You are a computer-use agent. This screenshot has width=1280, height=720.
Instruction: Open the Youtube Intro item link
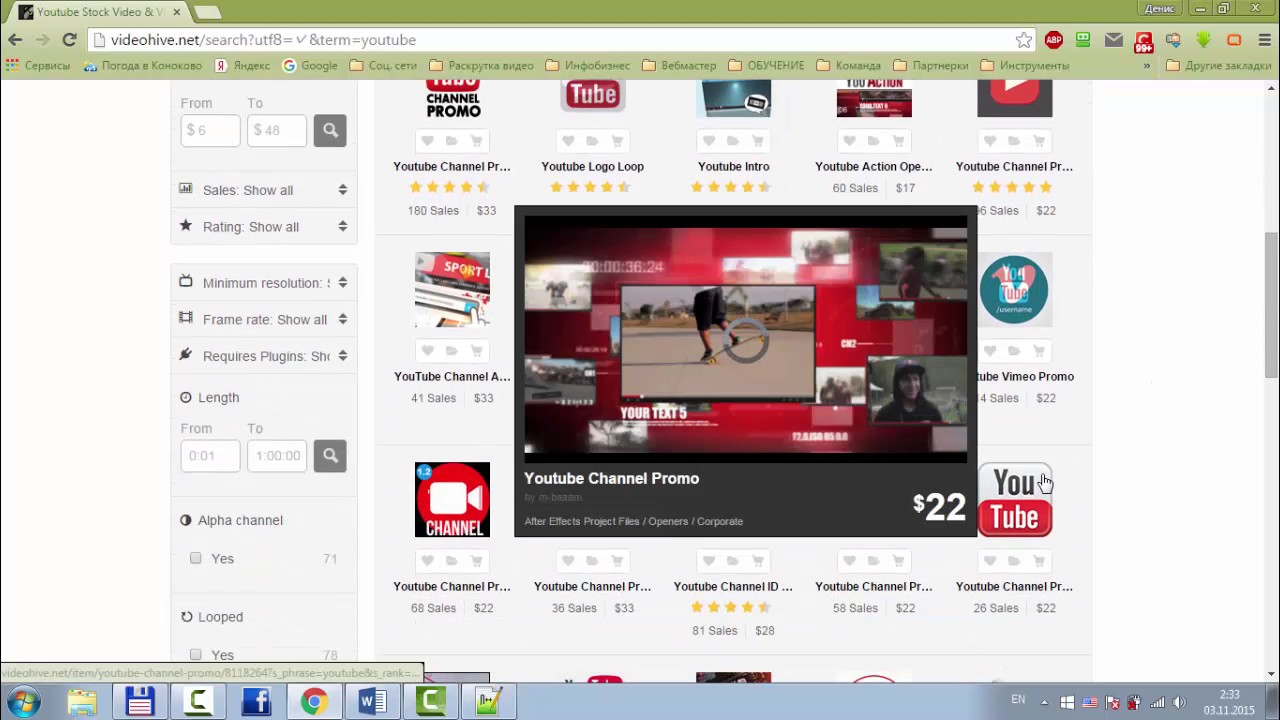point(733,167)
